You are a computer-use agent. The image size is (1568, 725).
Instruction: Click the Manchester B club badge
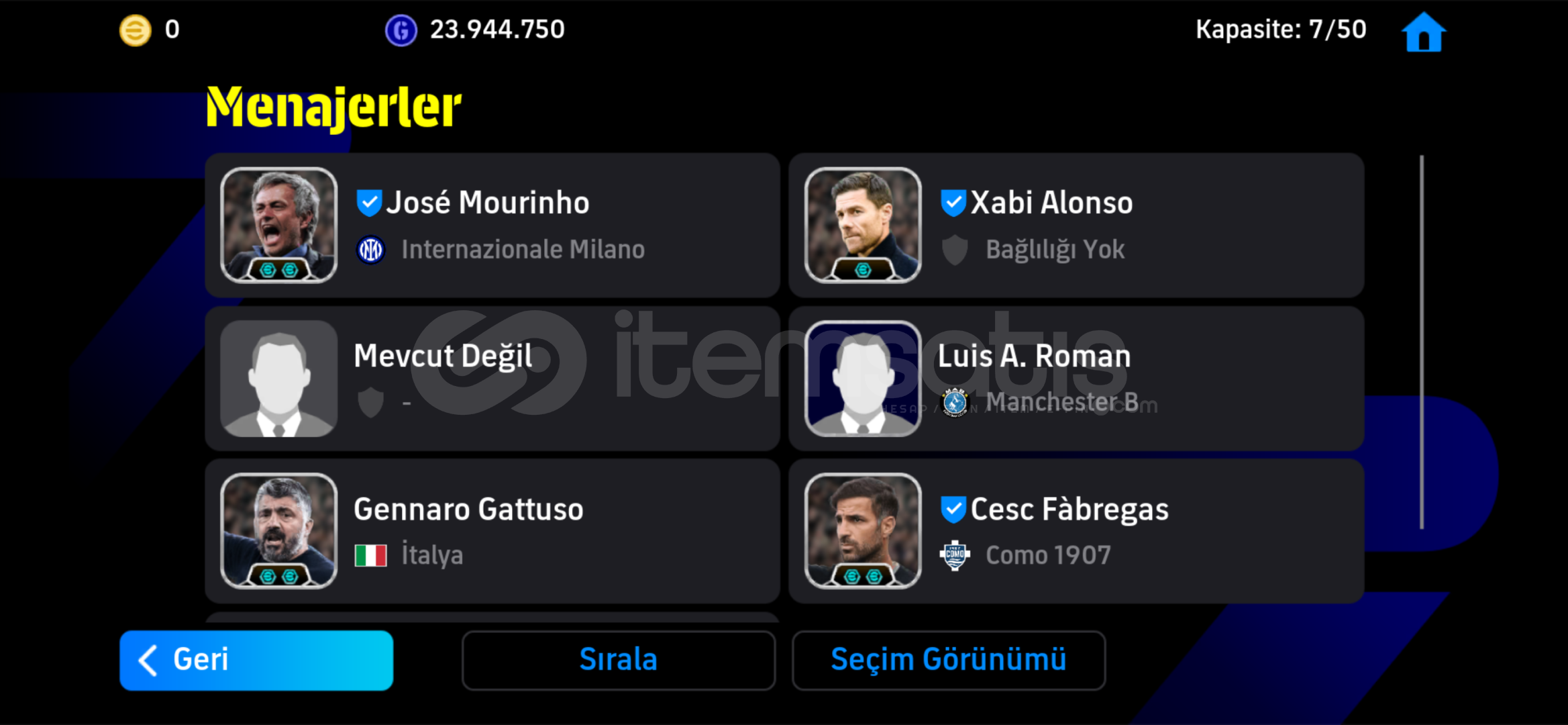pyautogui.click(x=955, y=402)
